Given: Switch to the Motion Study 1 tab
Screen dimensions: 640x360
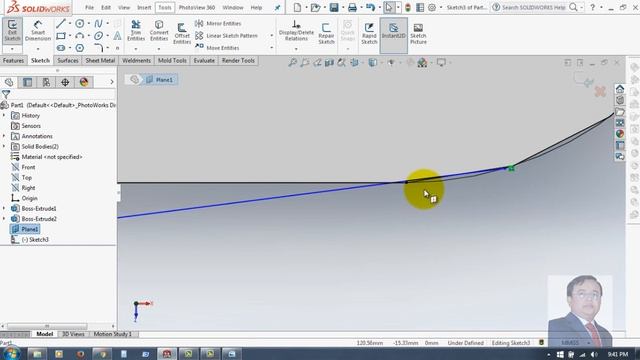Looking at the screenshot, I should [x=113, y=334].
